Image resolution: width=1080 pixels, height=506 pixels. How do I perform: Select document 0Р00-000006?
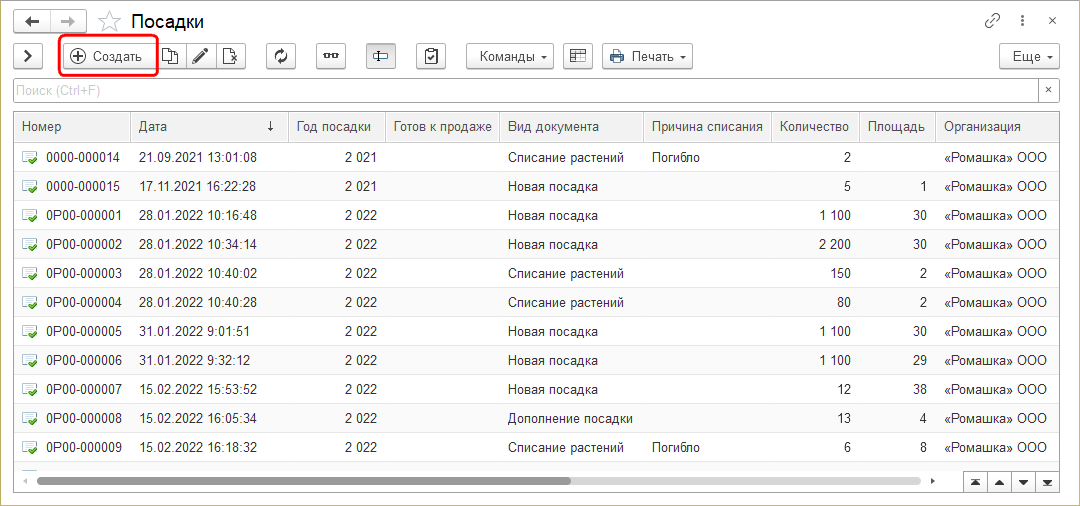(537, 360)
